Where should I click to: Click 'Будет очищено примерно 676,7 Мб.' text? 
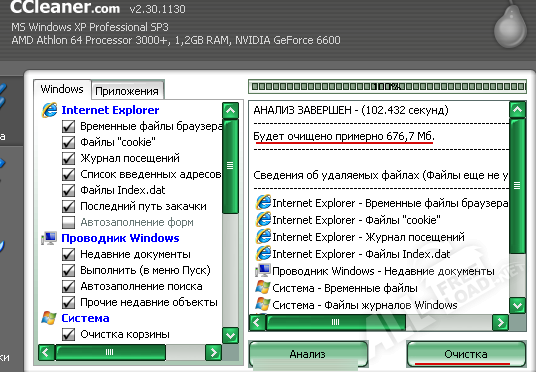point(344,136)
